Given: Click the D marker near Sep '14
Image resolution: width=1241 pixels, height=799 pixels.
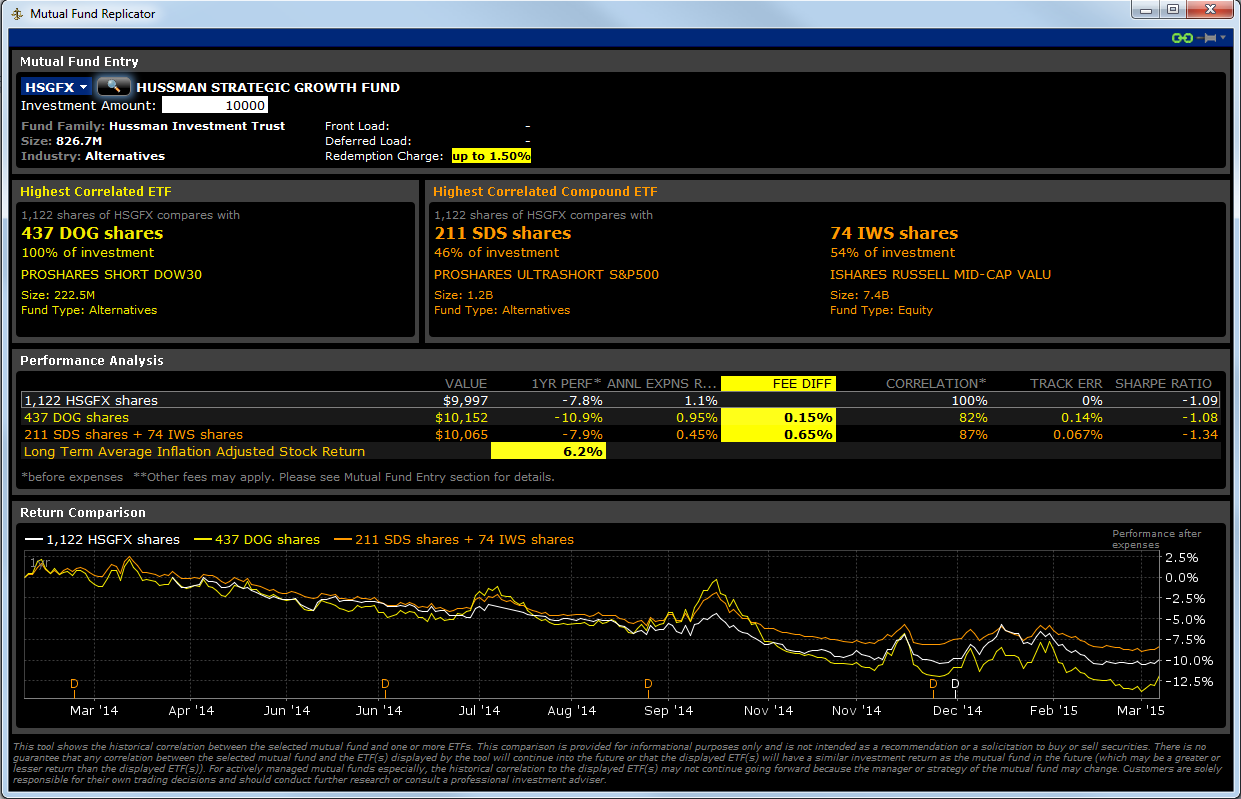Looking at the screenshot, I should (x=648, y=684).
